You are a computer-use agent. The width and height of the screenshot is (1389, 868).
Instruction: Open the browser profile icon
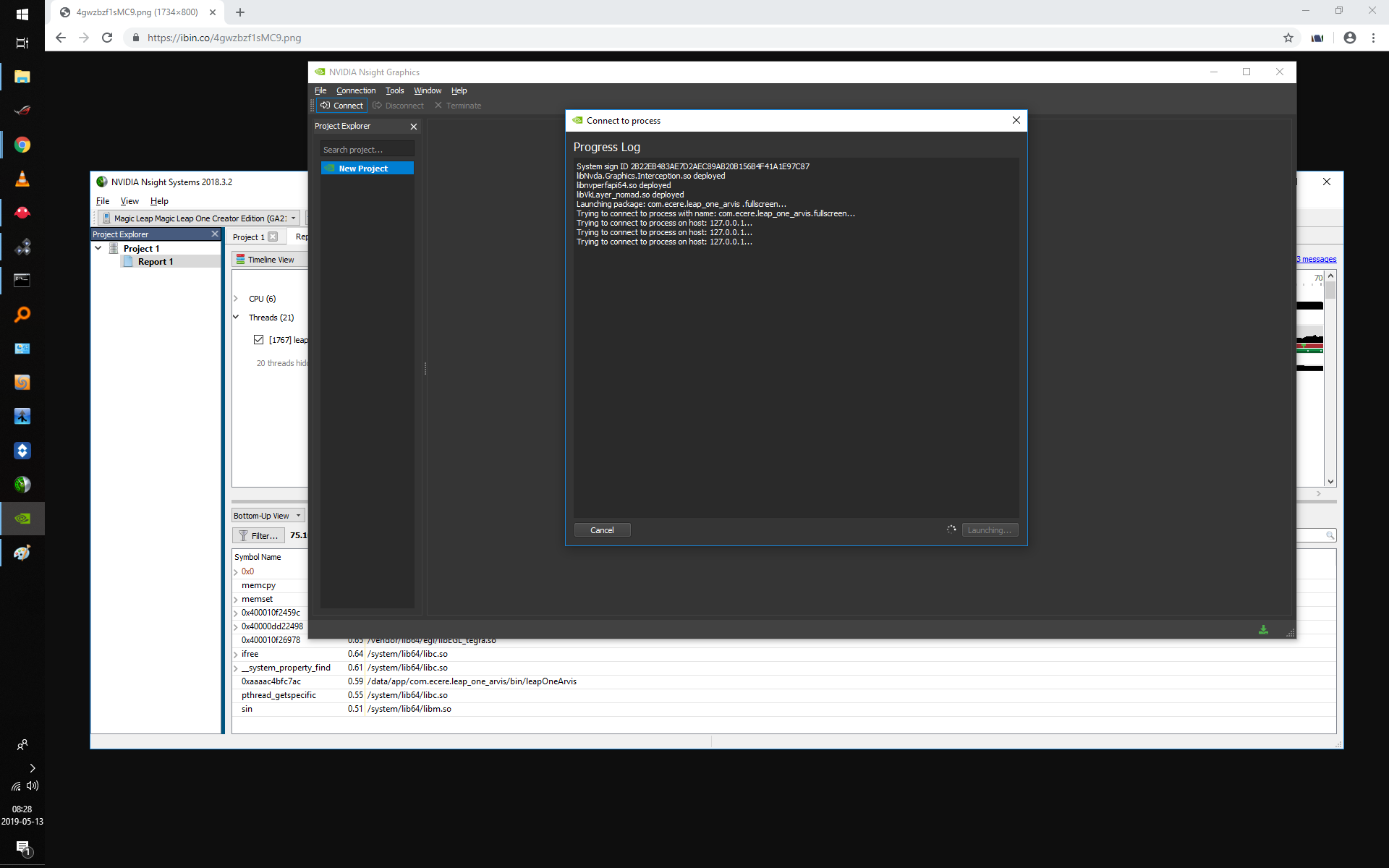coord(1350,38)
